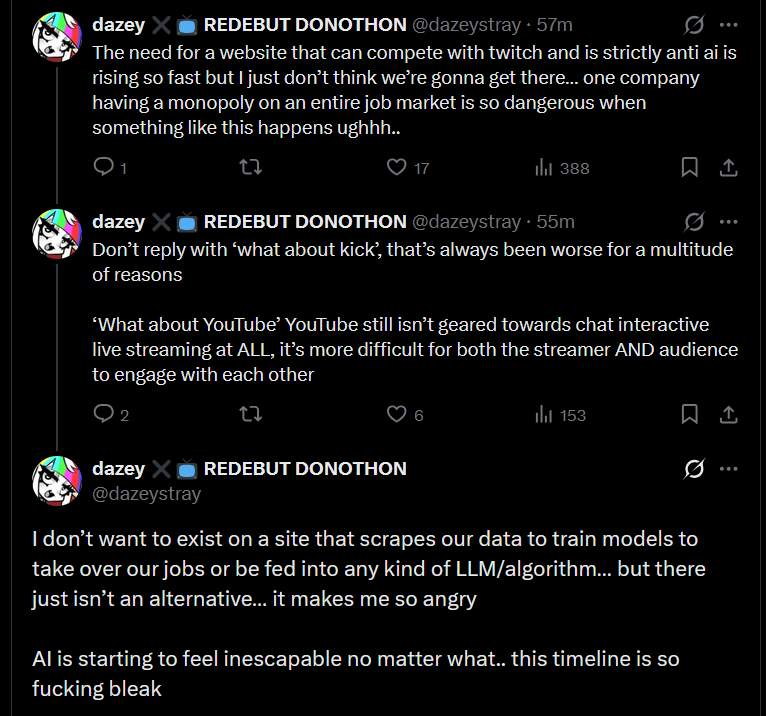Open the 57m timestamp link
The width and height of the screenshot is (766, 716).
pos(554,24)
